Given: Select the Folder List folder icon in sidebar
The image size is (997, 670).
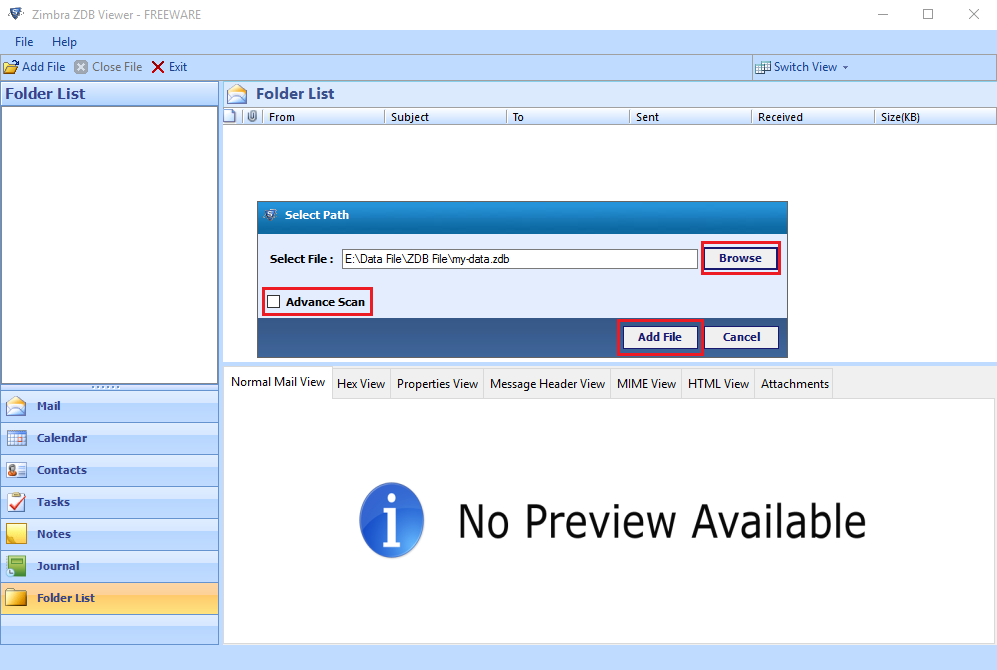Looking at the screenshot, I should (16, 598).
